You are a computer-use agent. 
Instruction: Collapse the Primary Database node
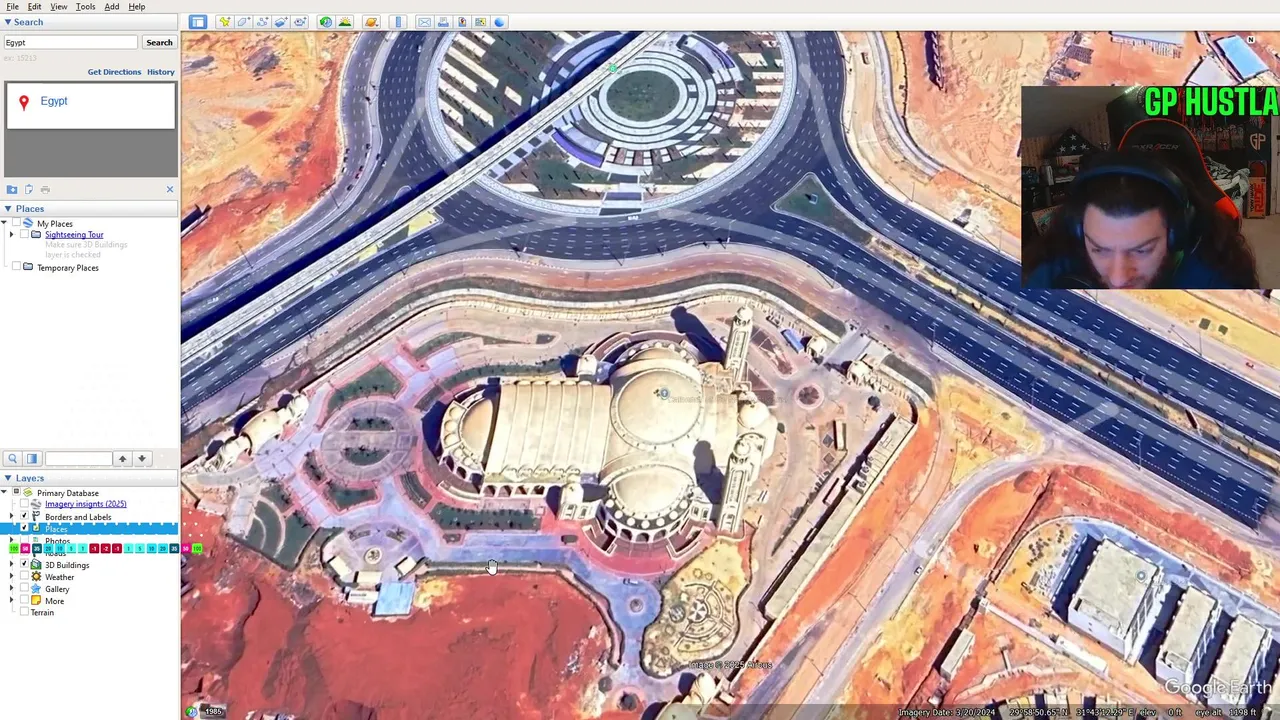(x=4, y=492)
